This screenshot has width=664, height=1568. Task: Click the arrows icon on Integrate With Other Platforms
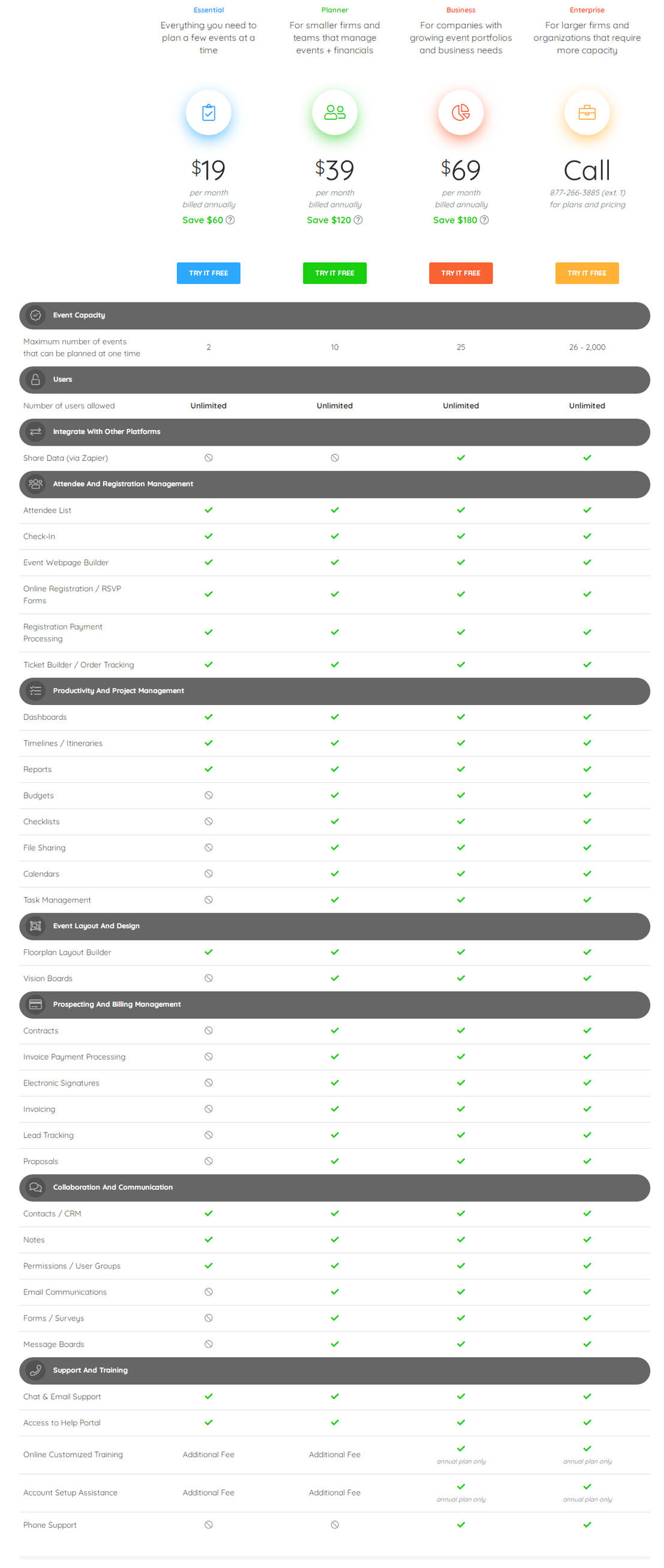(x=35, y=432)
